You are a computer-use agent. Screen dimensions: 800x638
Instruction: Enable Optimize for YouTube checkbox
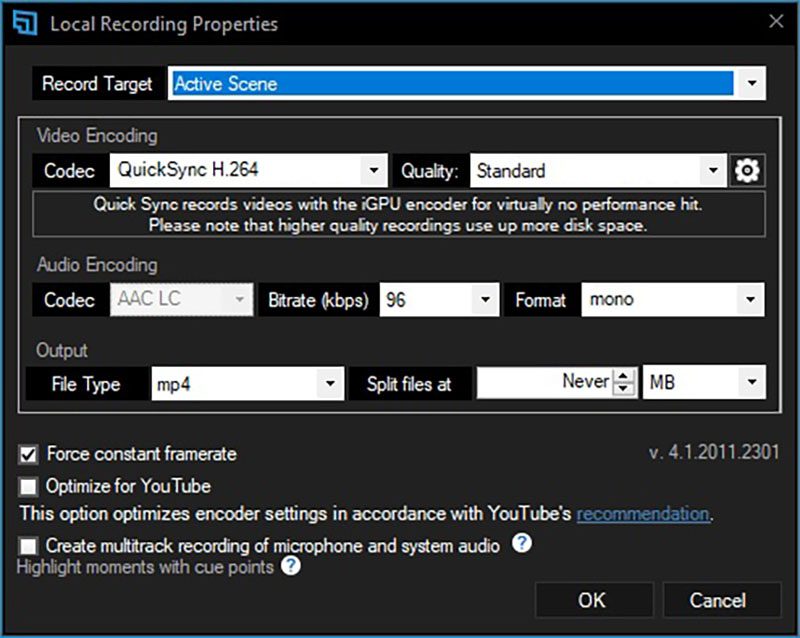coord(28,487)
